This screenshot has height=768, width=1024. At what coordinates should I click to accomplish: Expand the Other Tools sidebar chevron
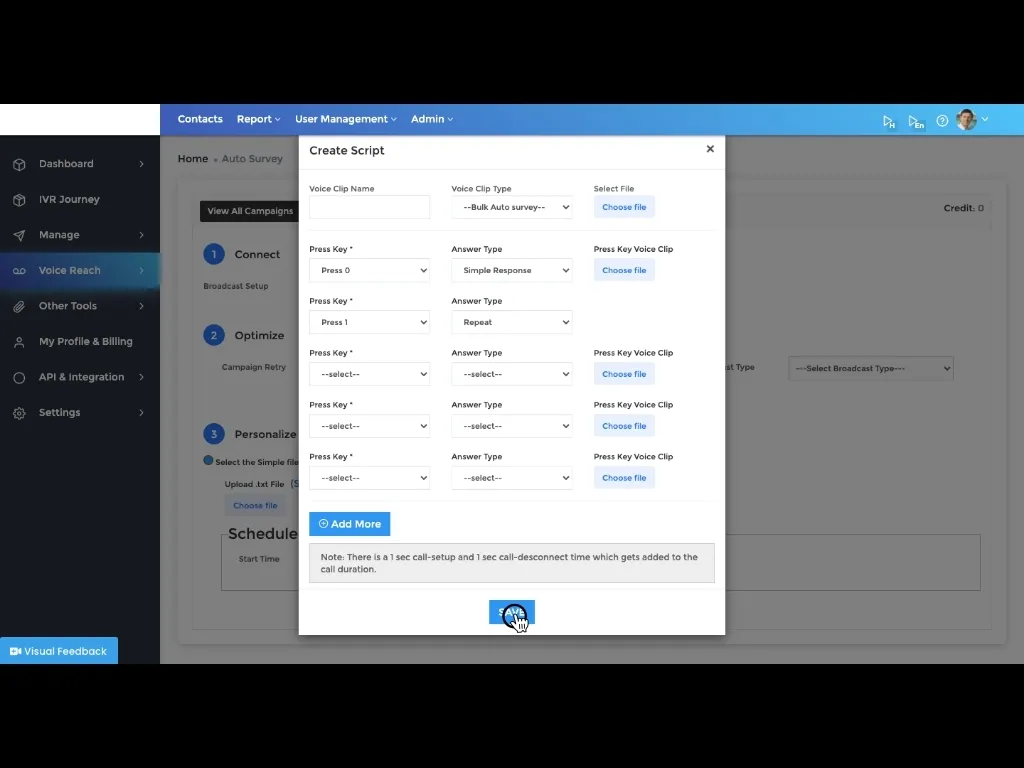tap(141, 306)
